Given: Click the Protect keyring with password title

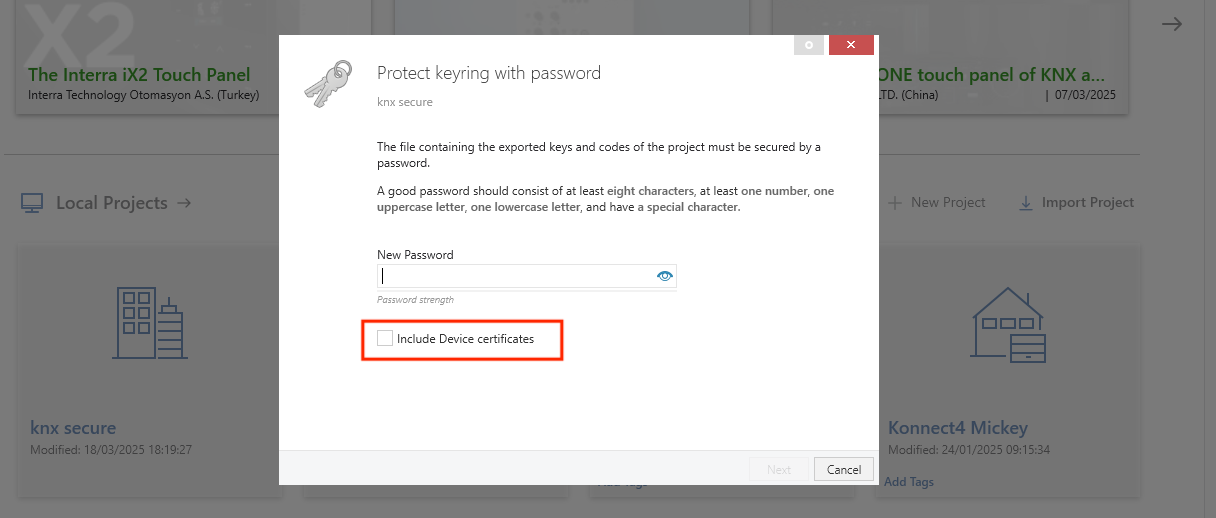Looking at the screenshot, I should [x=489, y=73].
